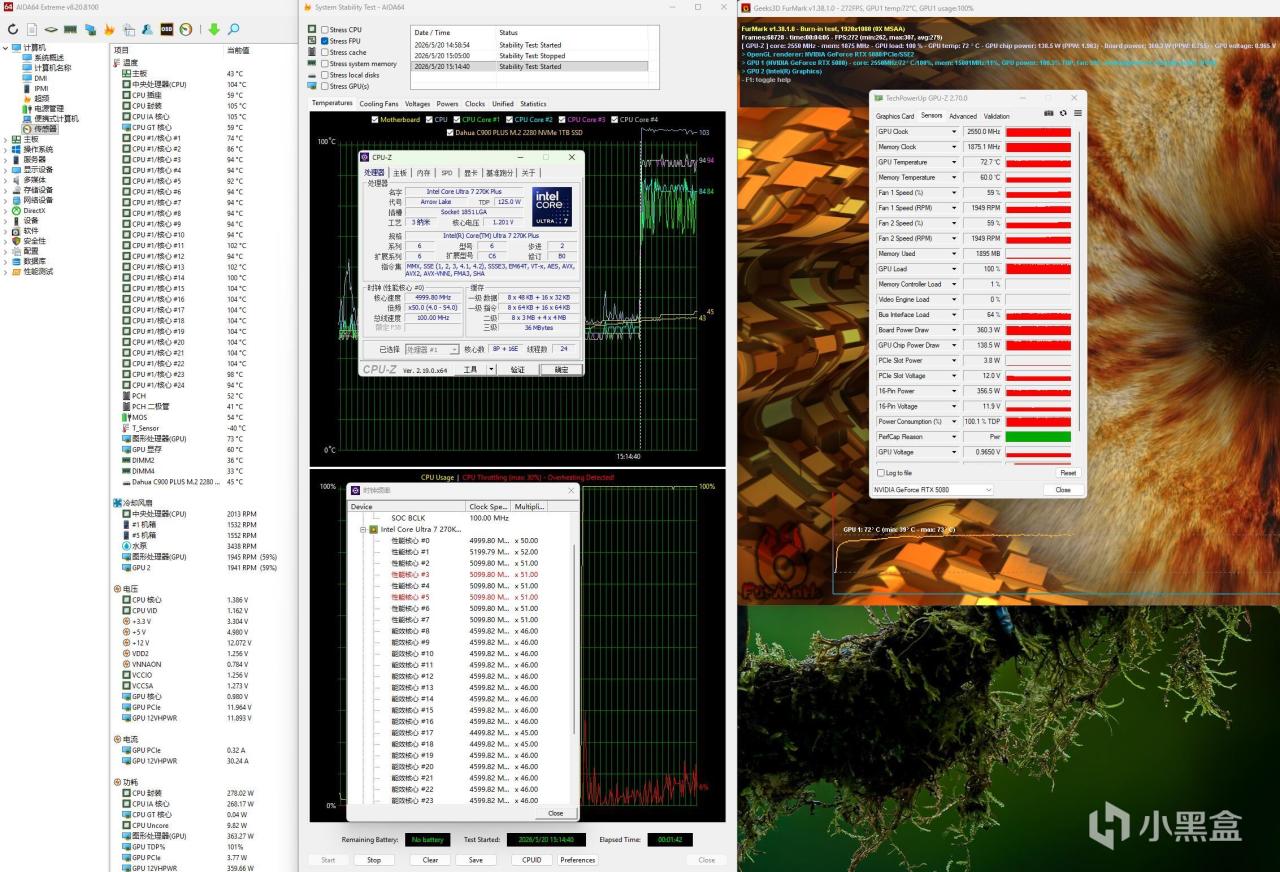Open the 主板 tab in CPU-Z
This screenshot has width=1280, height=872.
399,173
